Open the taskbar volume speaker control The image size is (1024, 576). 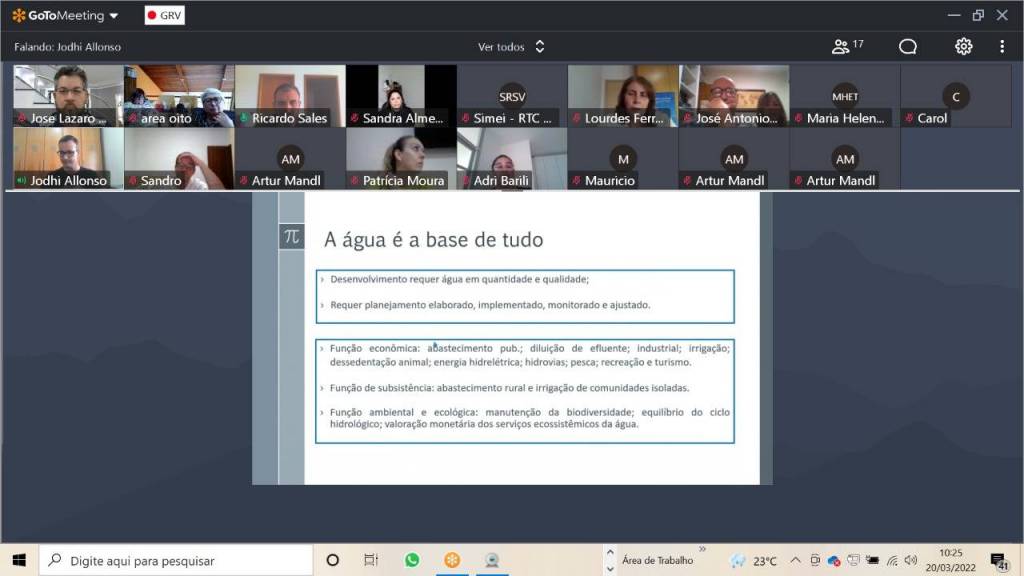[911, 561]
